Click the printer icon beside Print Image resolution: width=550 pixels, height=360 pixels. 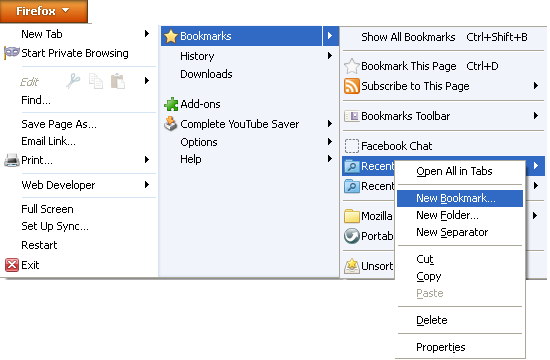coord(12,160)
